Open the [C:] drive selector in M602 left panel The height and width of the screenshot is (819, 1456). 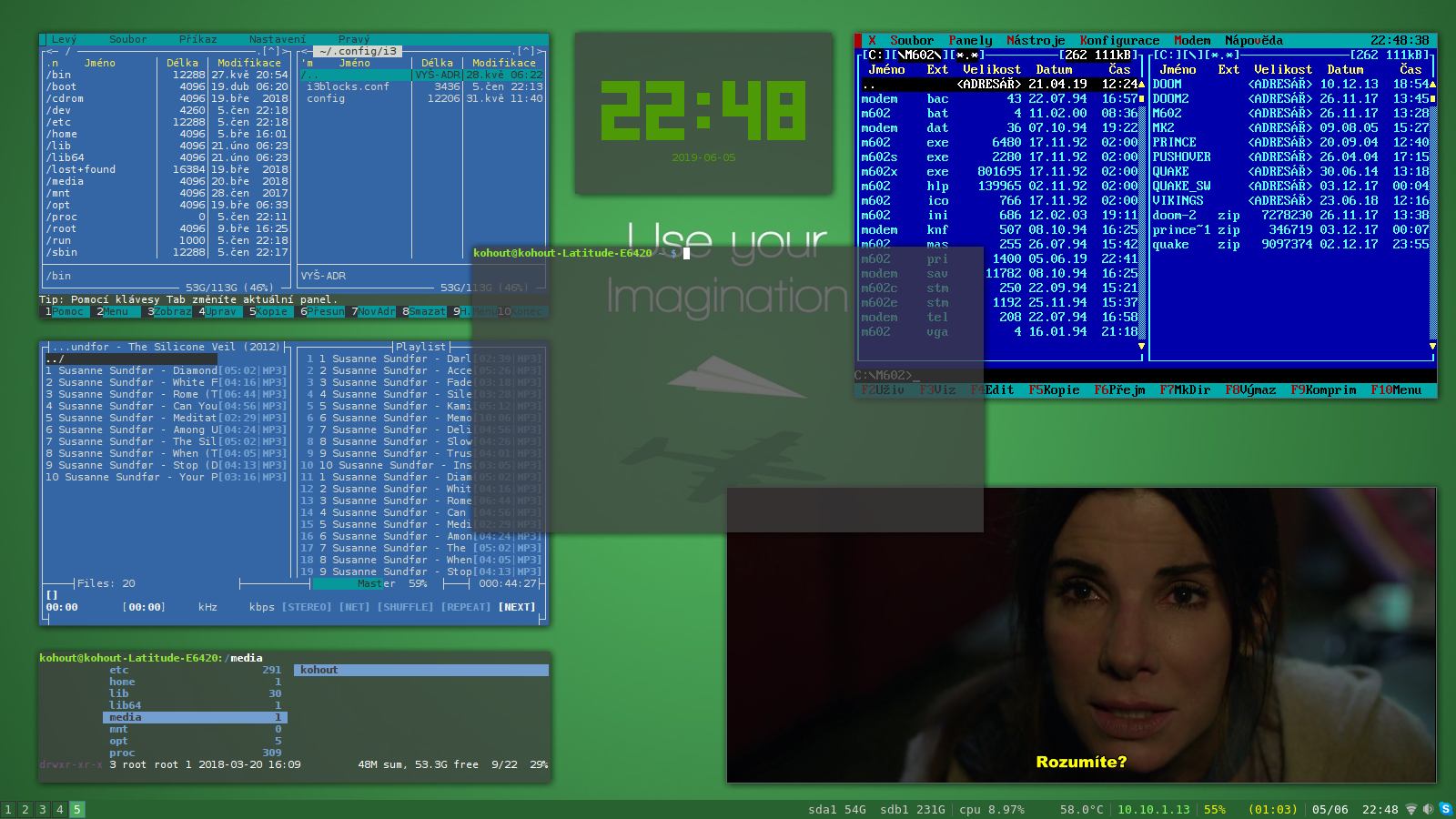click(x=876, y=55)
